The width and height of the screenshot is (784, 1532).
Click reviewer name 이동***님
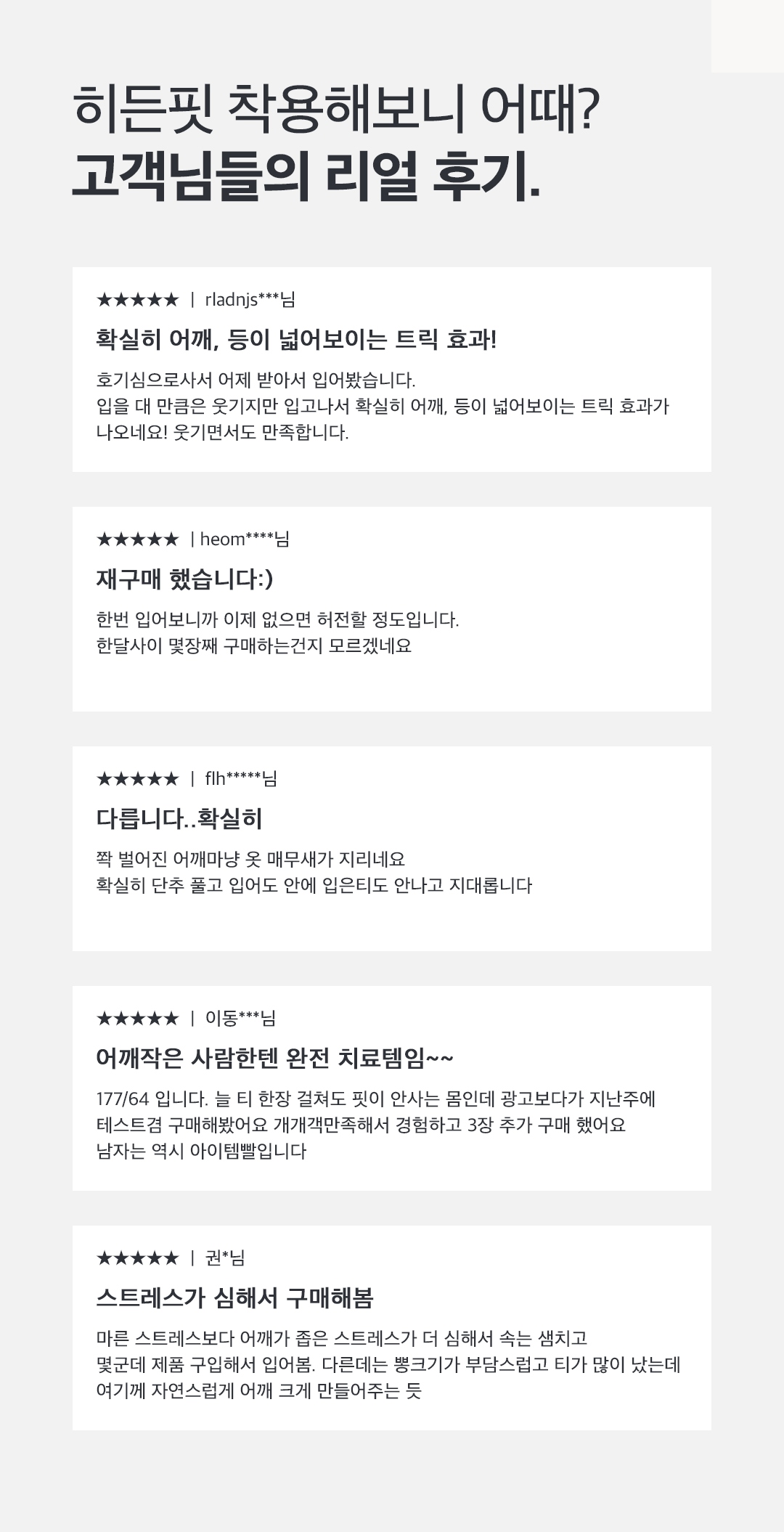[240, 1019]
